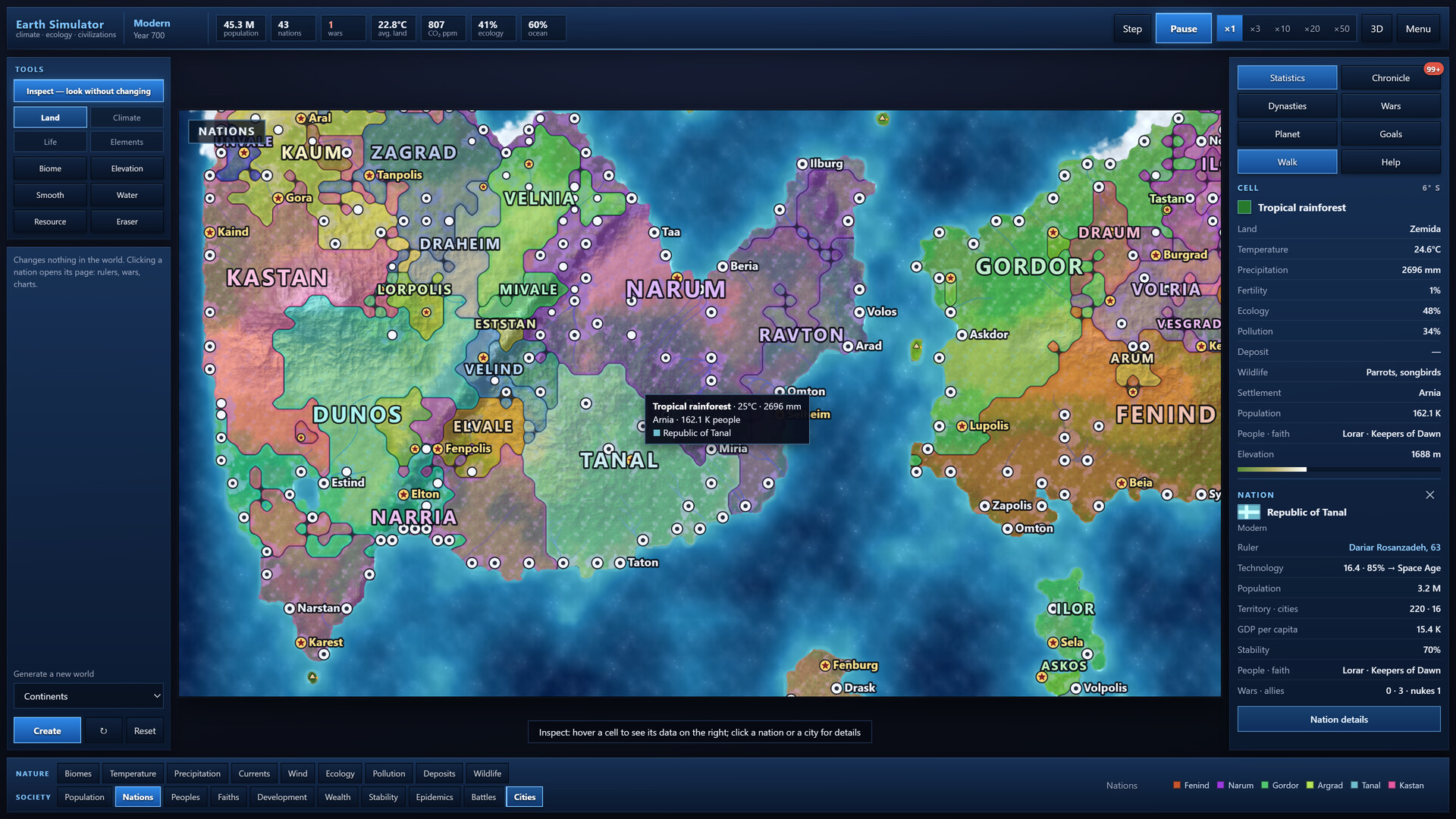Click the Aral capital star marker
This screenshot has height=819, width=1456.
pos(301,118)
